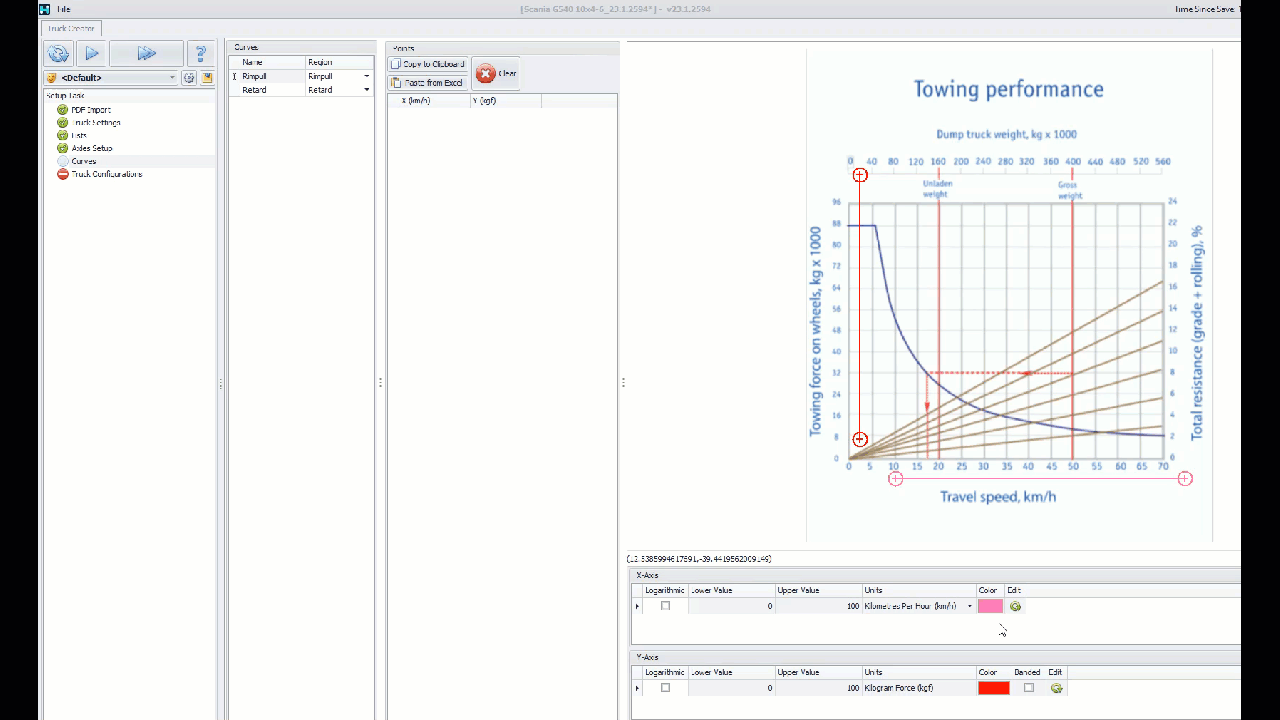Enable Logarithmic checkbox for the X-Axis
The height and width of the screenshot is (720, 1280).
coord(665,606)
